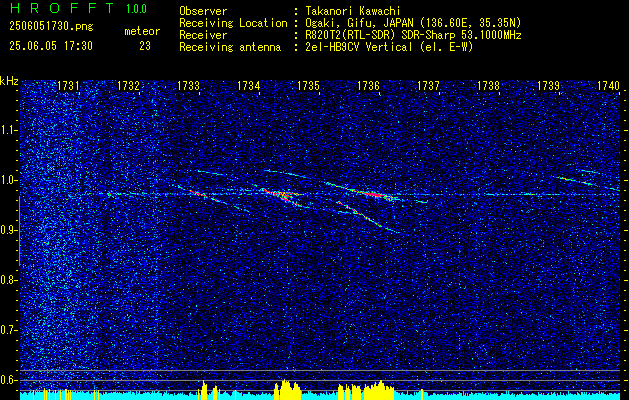Screen dimensions: 629x400
Task: Click the 1732 time marker
Action: point(128,85)
